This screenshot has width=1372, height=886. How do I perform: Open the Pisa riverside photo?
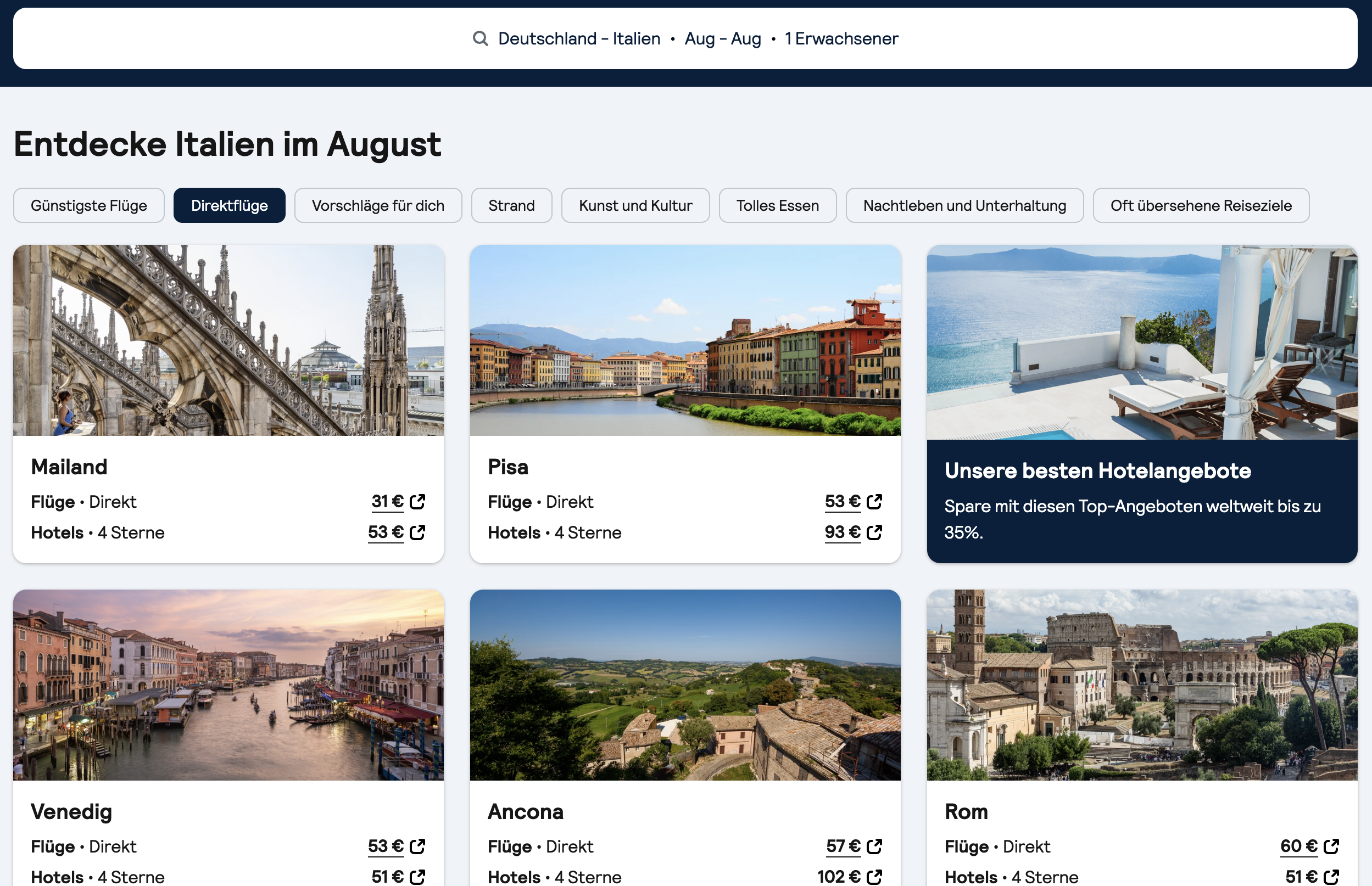point(685,340)
